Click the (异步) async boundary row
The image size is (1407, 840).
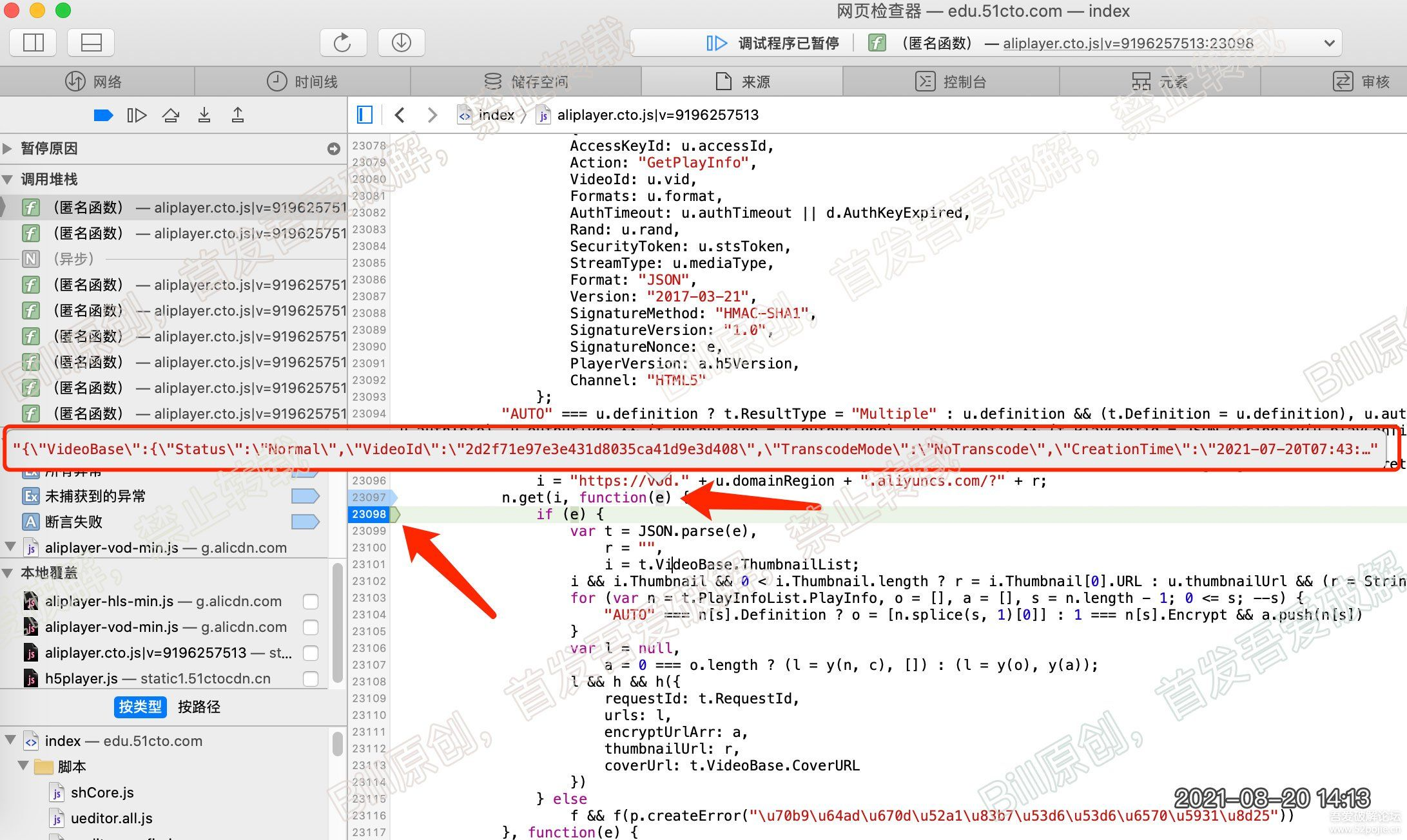(x=174, y=259)
